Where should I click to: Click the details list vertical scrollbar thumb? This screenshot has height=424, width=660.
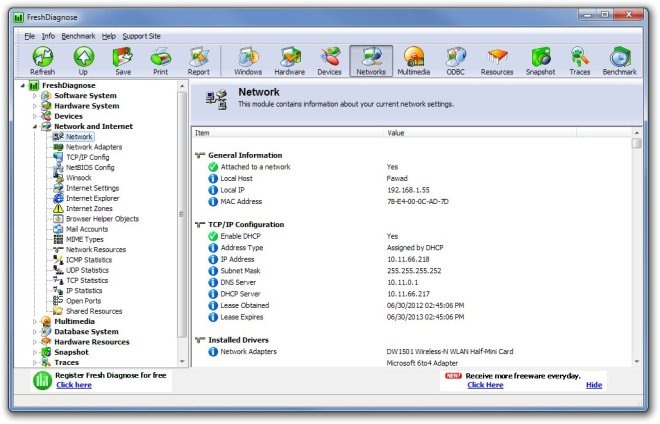click(636, 143)
